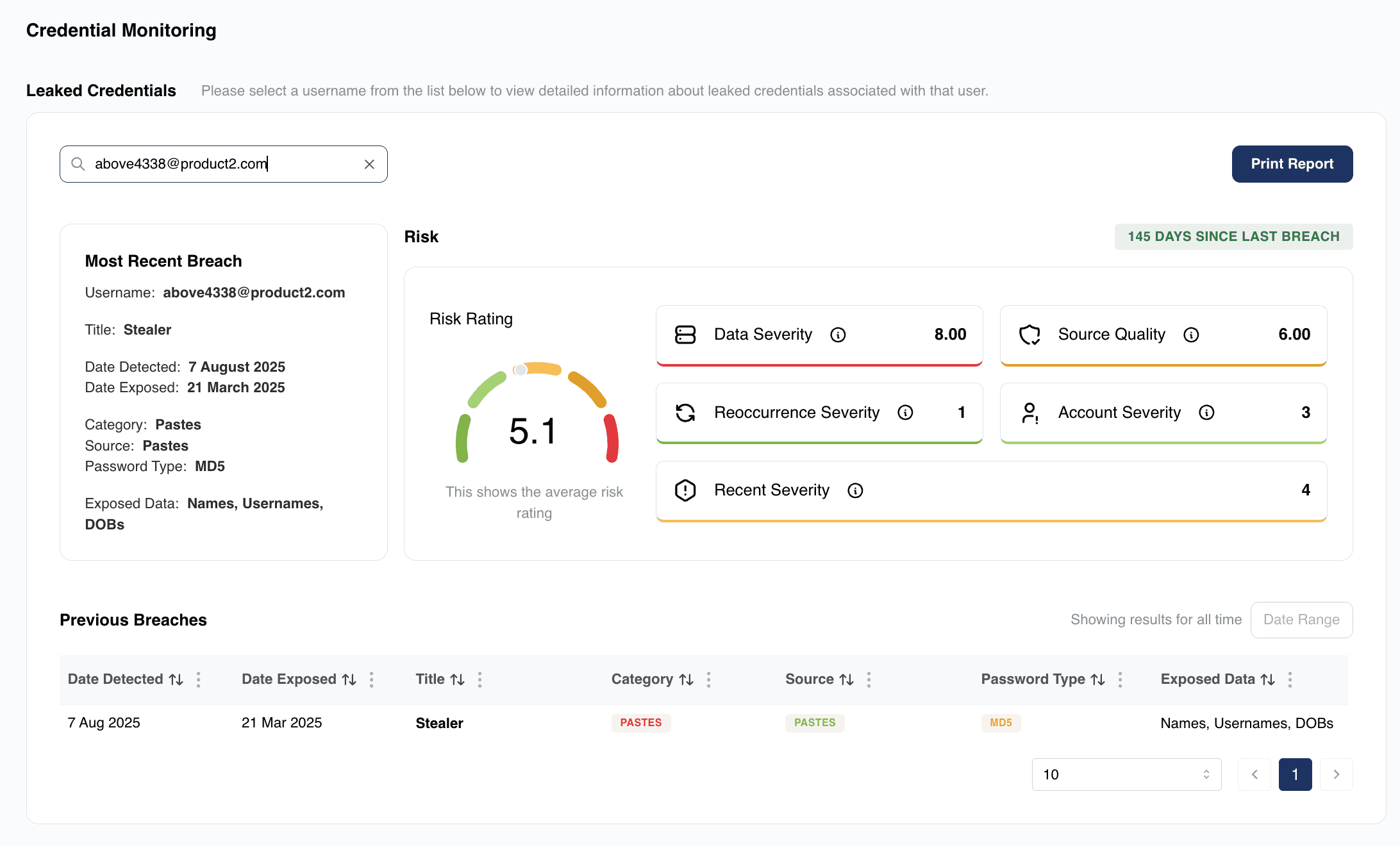1400x846 pixels.
Task: Click the Account Severity info icon
Action: [1206, 412]
